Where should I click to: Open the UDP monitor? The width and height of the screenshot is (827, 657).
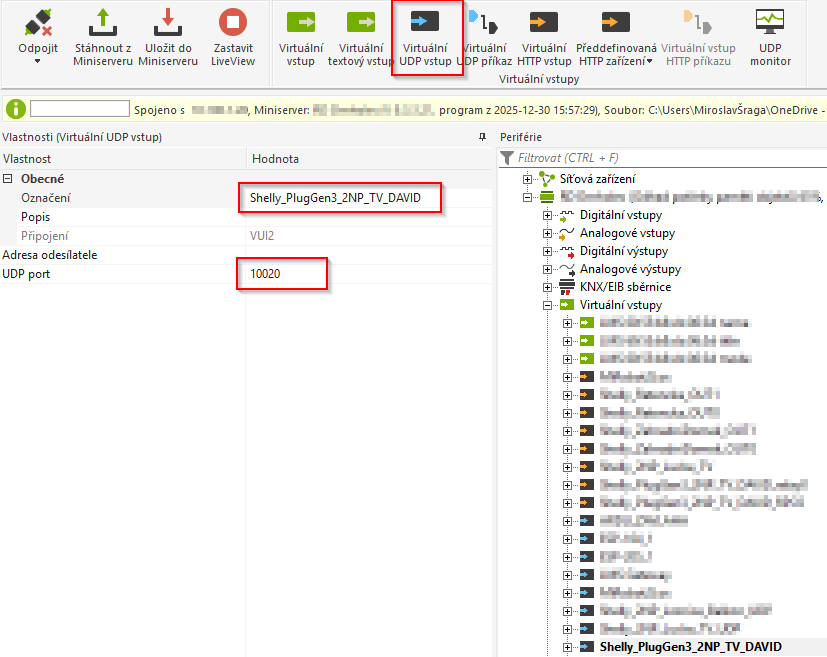pos(770,23)
